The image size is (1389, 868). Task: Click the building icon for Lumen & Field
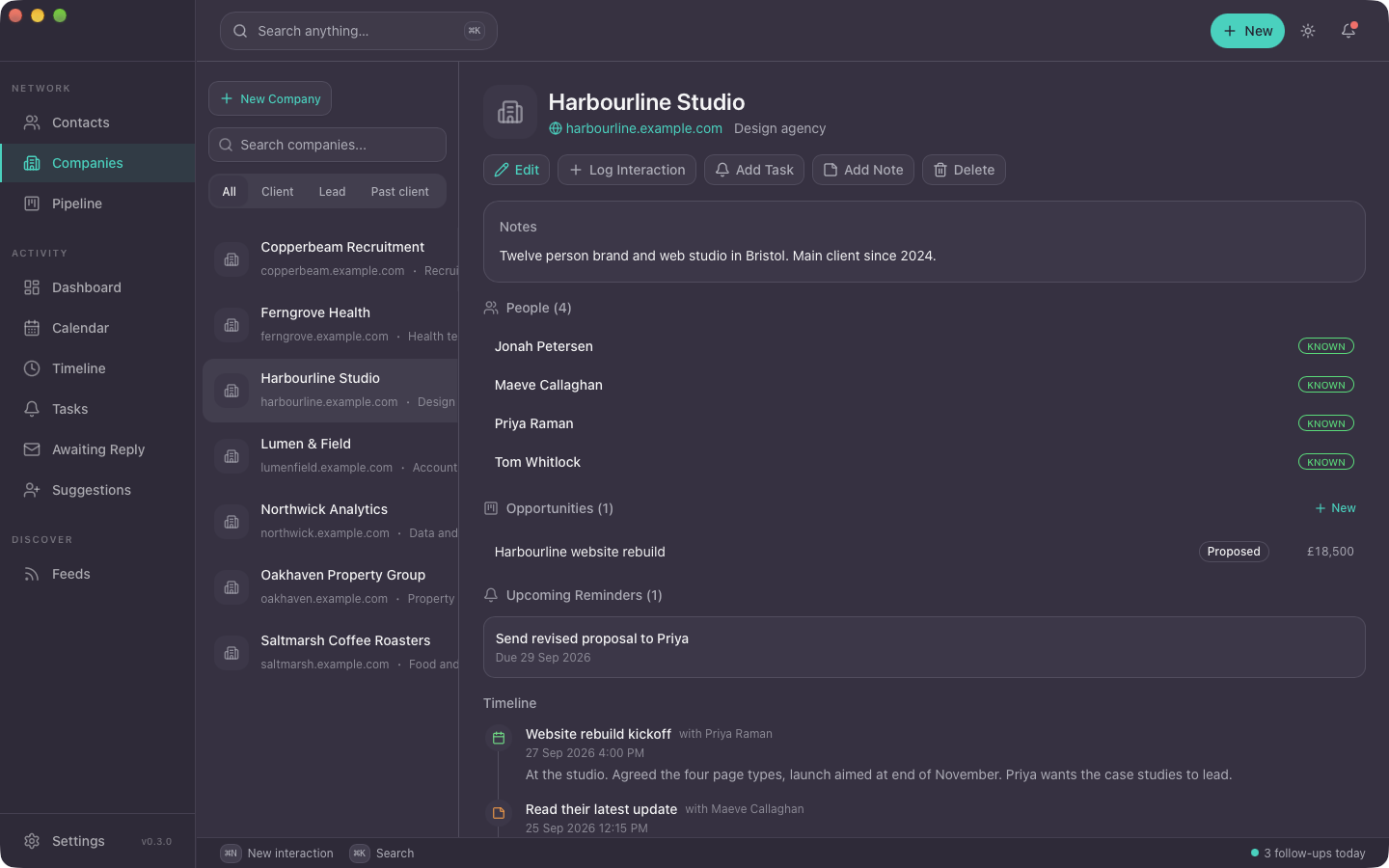click(x=231, y=456)
